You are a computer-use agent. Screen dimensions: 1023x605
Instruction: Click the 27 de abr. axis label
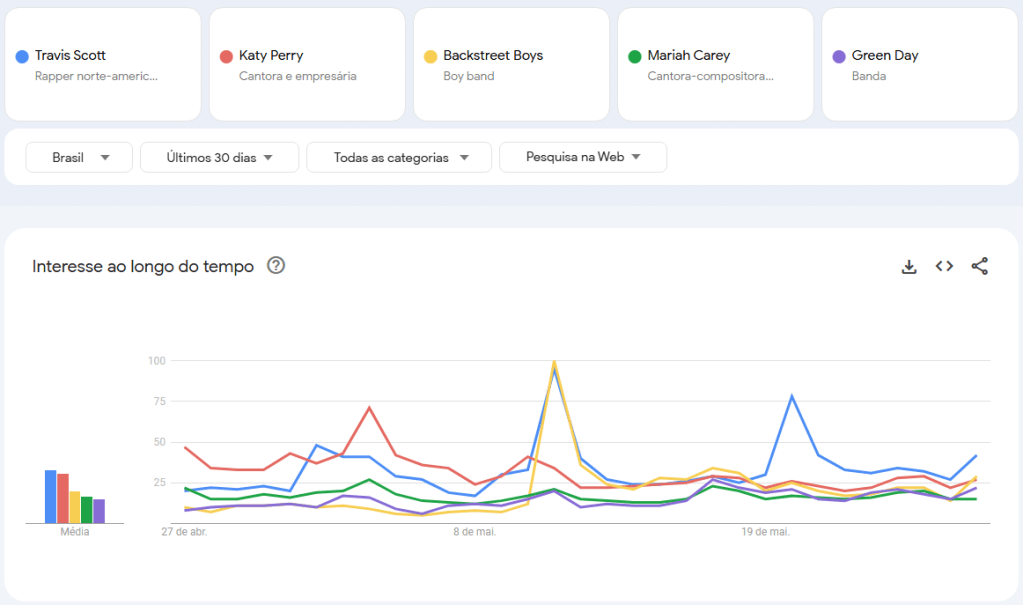[x=184, y=532]
